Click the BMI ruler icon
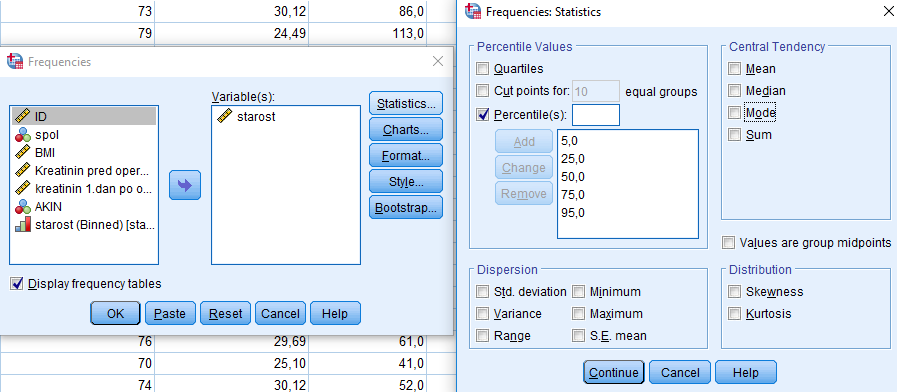This screenshot has height=392, width=897. (23, 152)
